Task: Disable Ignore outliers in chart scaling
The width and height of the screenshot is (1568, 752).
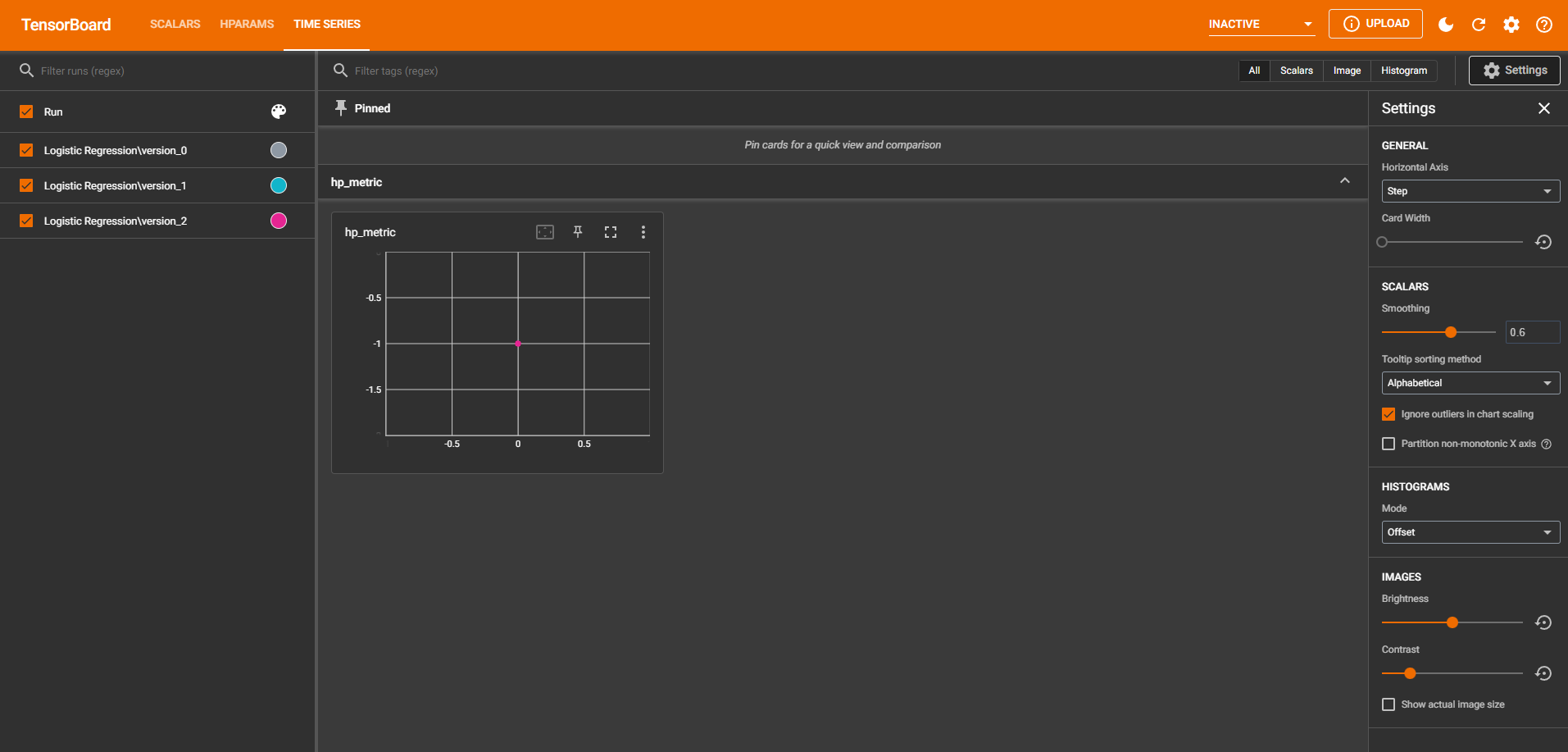Action: pyautogui.click(x=1388, y=414)
